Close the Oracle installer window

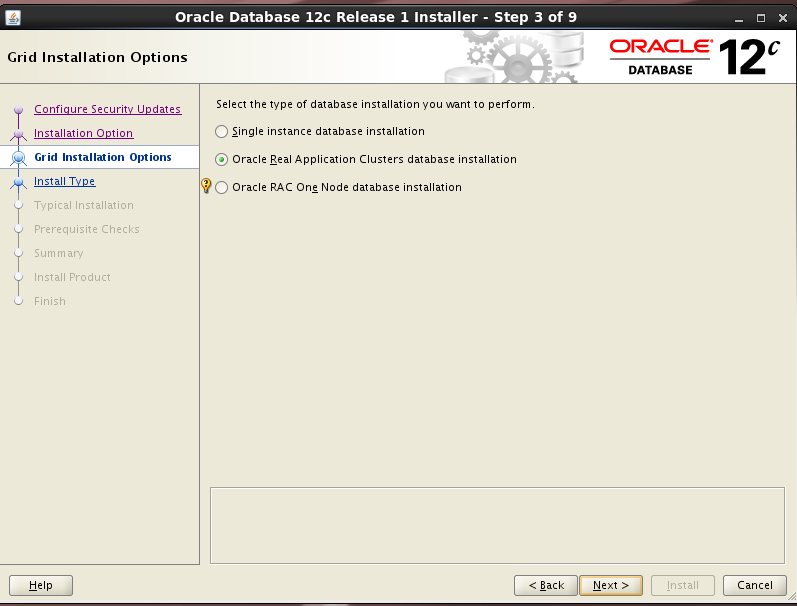click(x=783, y=18)
